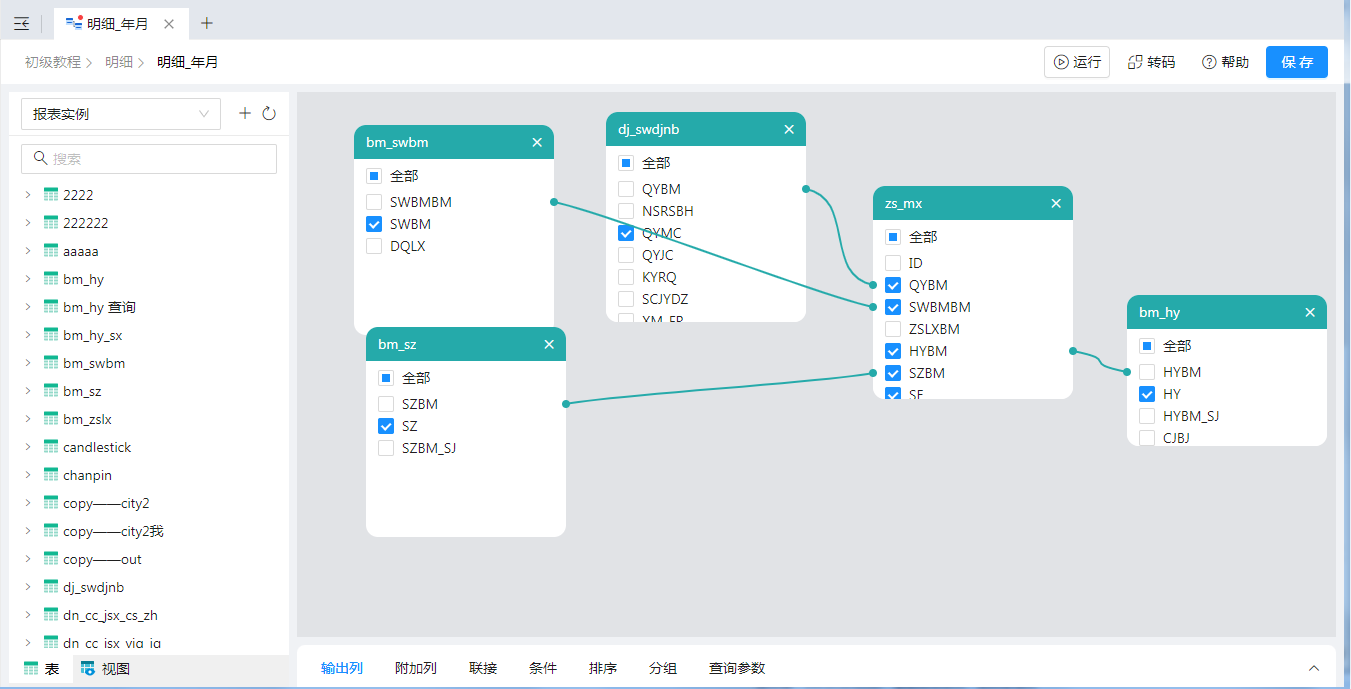
Task: Run the query with 运行 button
Action: pos(1076,62)
